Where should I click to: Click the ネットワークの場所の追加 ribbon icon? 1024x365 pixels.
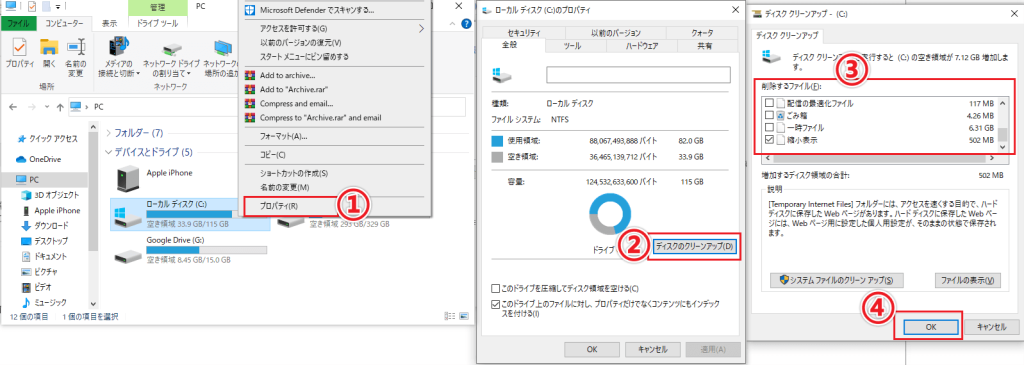click(224, 49)
